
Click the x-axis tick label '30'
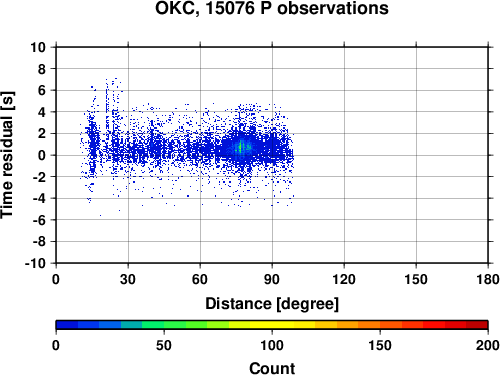coord(128,279)
